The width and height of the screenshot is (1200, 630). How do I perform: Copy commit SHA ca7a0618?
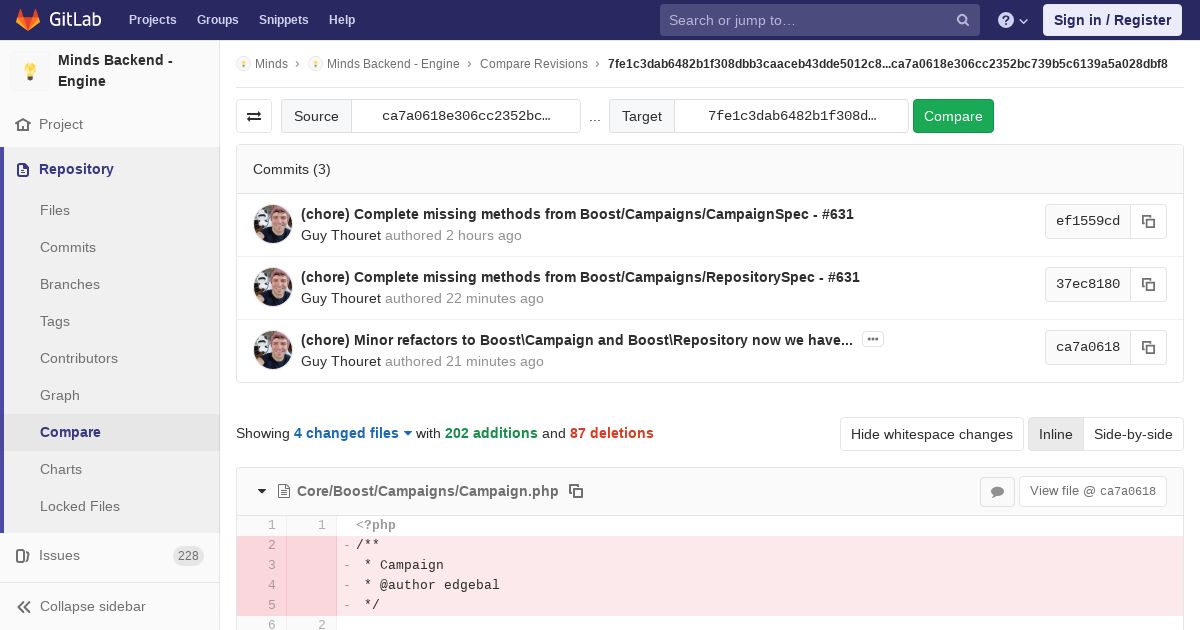1148,347
